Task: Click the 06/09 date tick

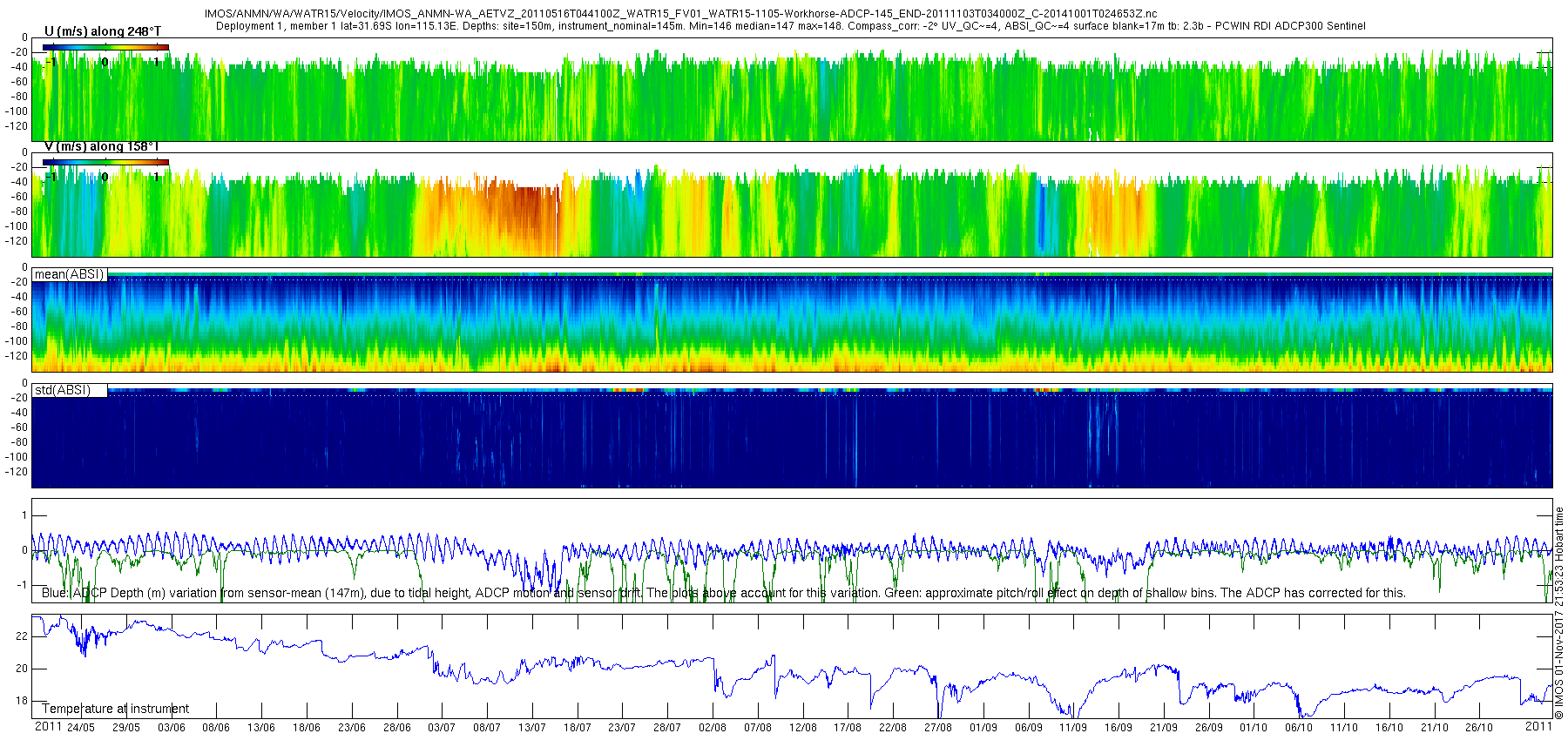Action: pos(1029,728)
